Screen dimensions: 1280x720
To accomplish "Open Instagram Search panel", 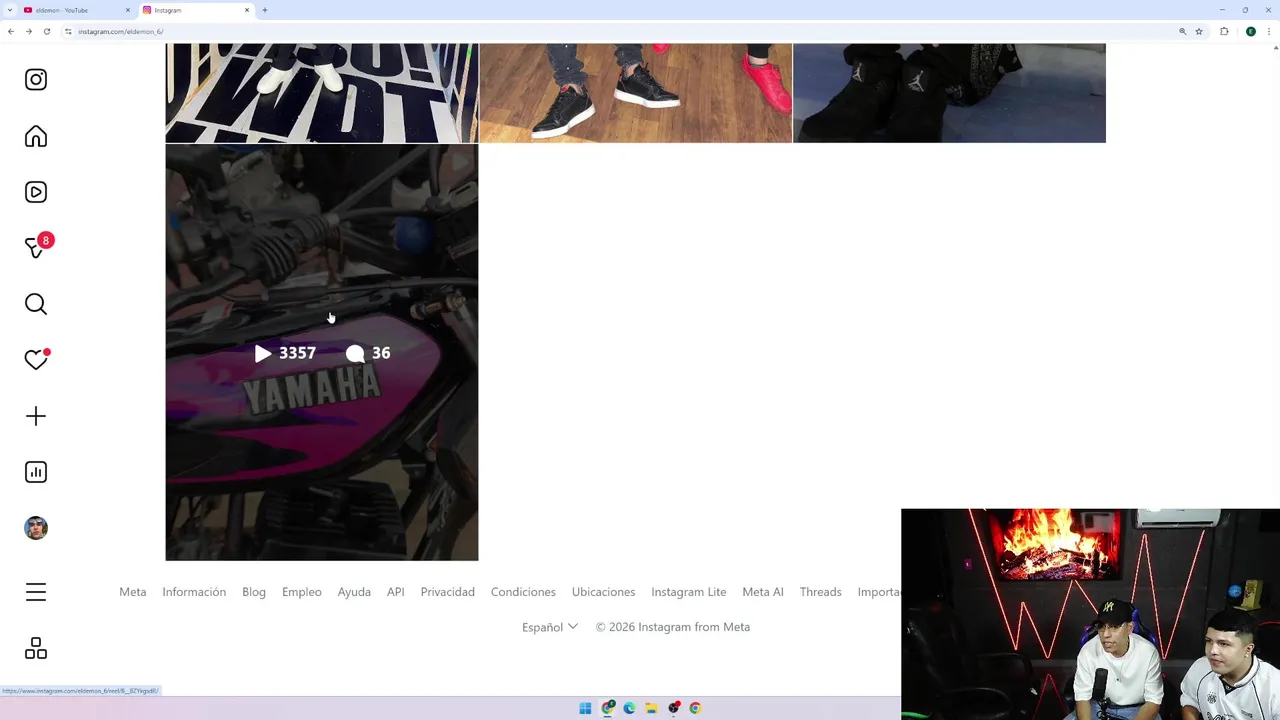I will (x=36, y=304).
